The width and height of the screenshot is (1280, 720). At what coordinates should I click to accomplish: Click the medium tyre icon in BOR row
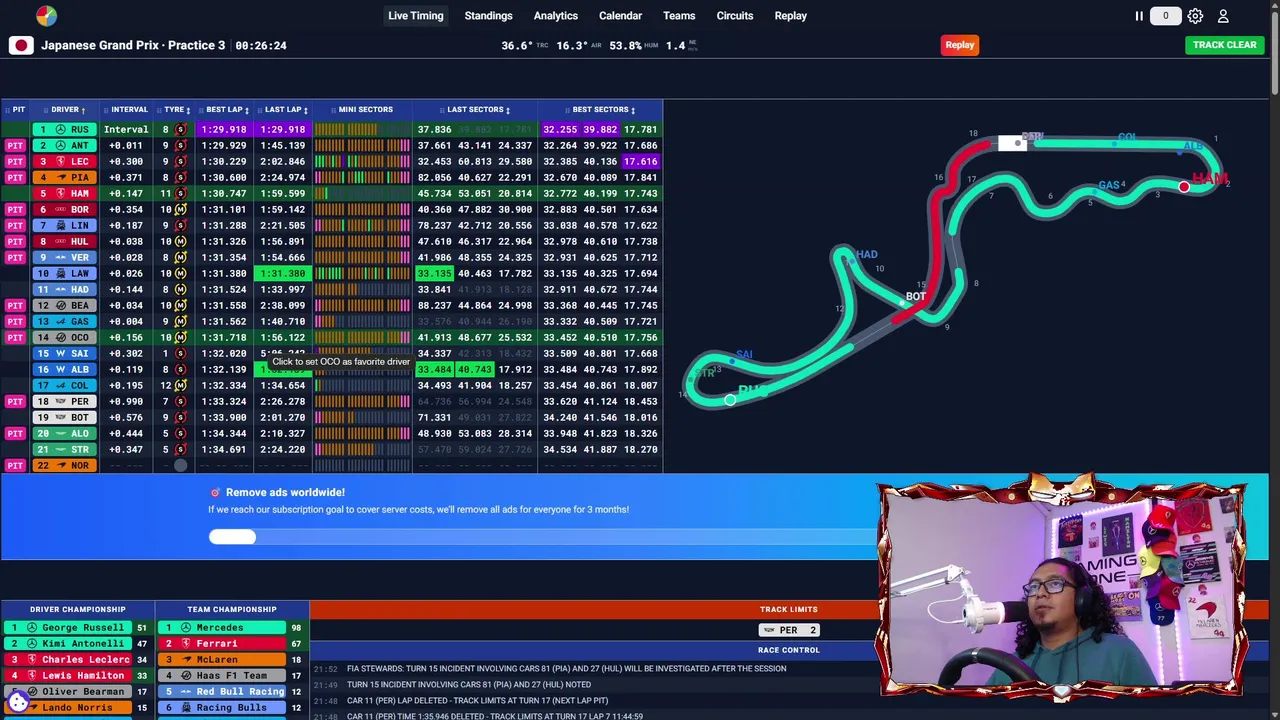(180, 209)
